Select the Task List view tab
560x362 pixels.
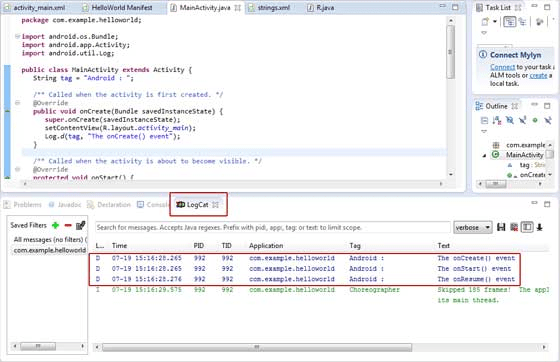click(498, 7)
